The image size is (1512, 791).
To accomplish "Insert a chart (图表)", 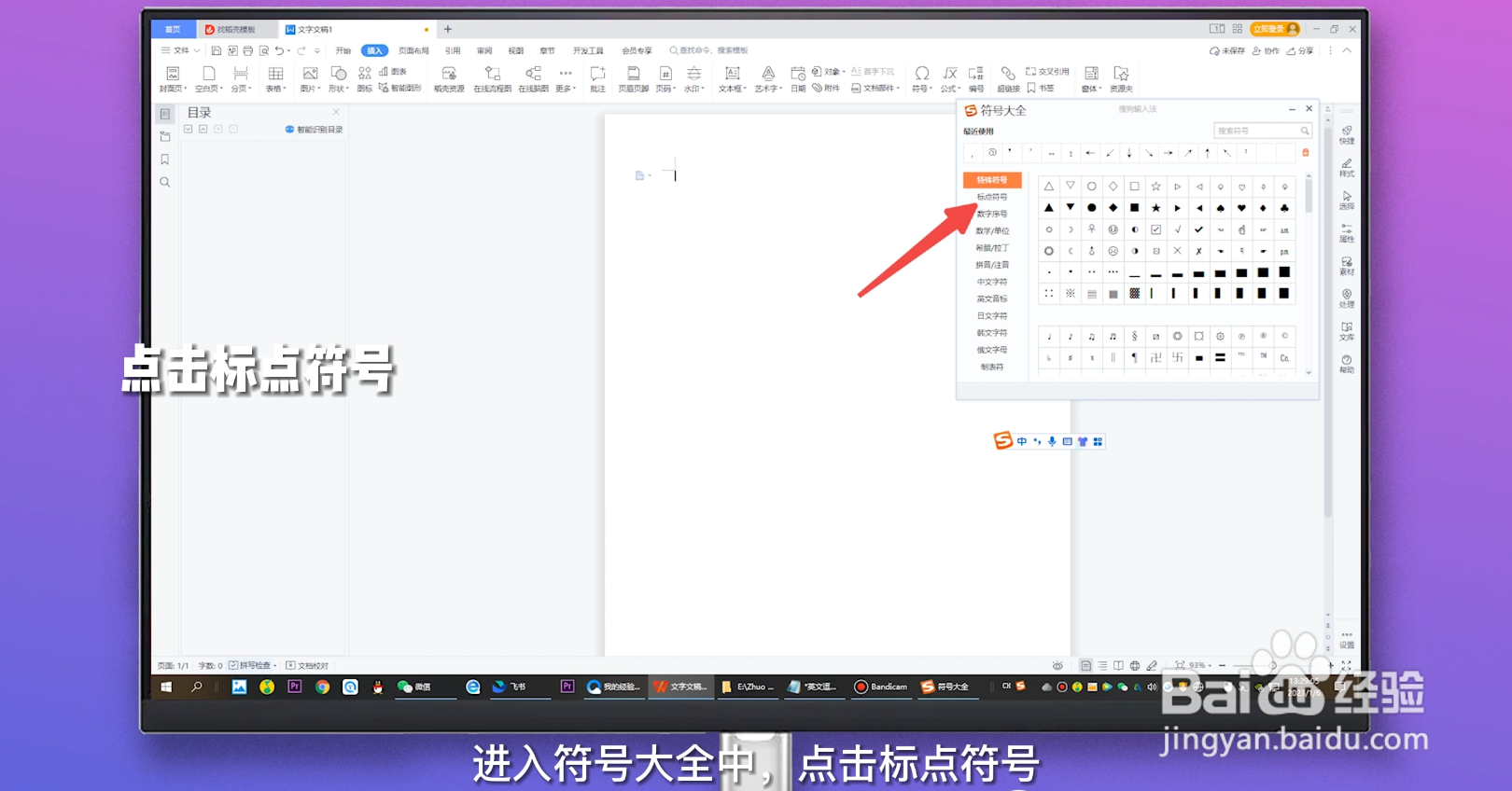I will point(393,72).
